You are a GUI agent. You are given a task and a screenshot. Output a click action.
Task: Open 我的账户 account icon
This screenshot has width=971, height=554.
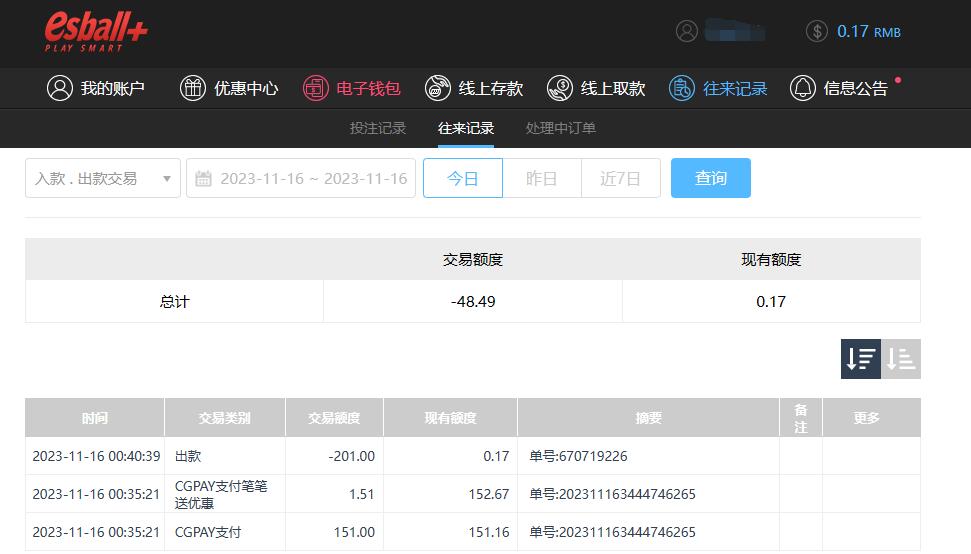pos(60,88)
